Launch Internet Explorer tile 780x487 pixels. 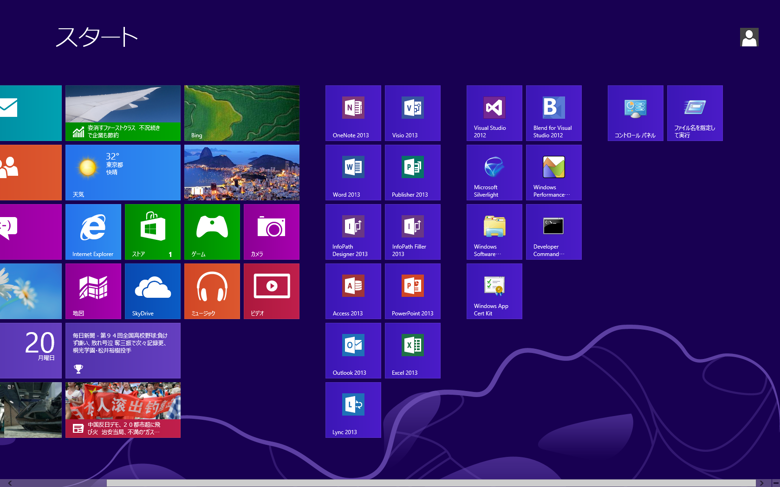(93, 232)
